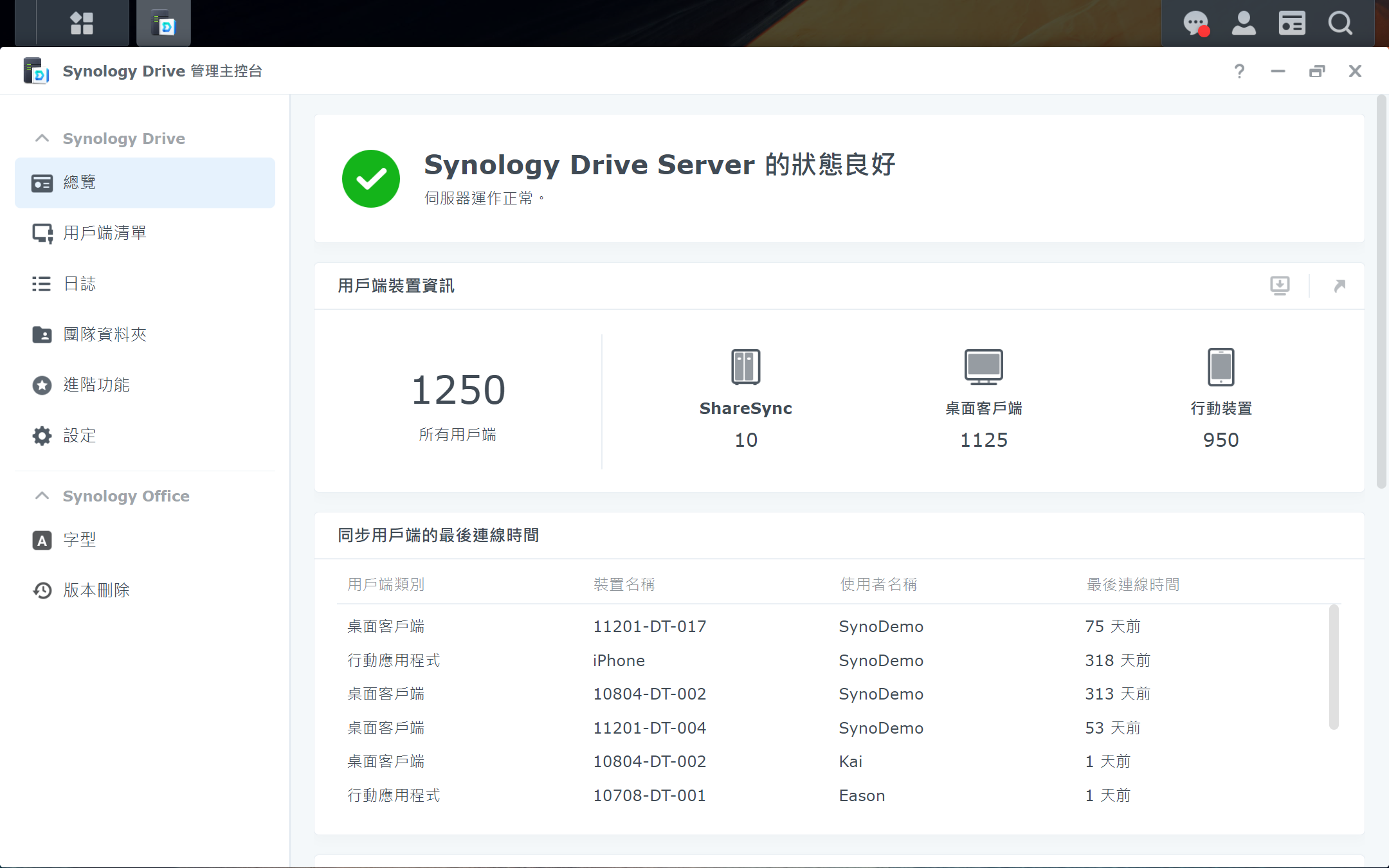
Task: Click the search magnifier icon
Action: [x=1340, y=24]
